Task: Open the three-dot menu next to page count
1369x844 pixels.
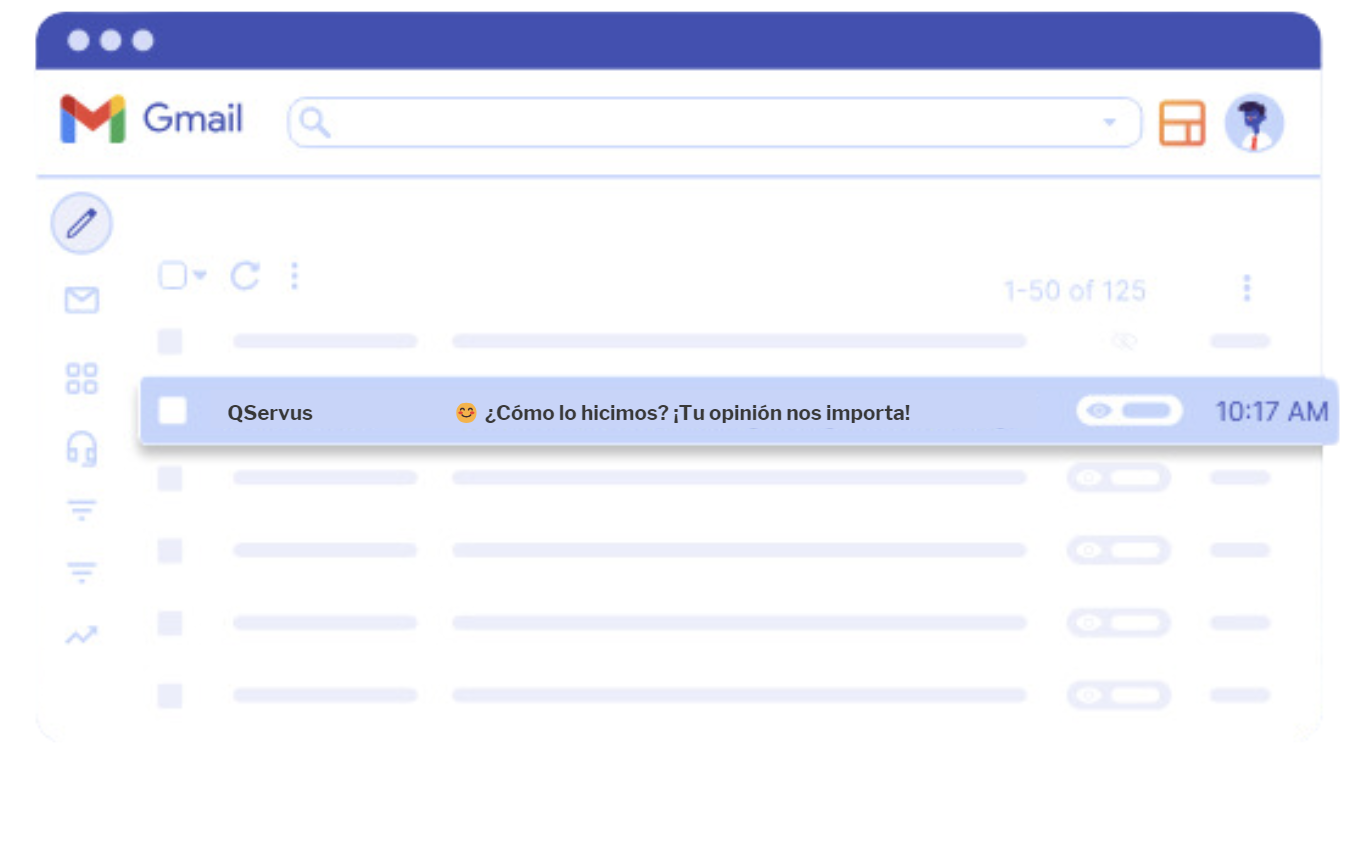Action: 1246,288
